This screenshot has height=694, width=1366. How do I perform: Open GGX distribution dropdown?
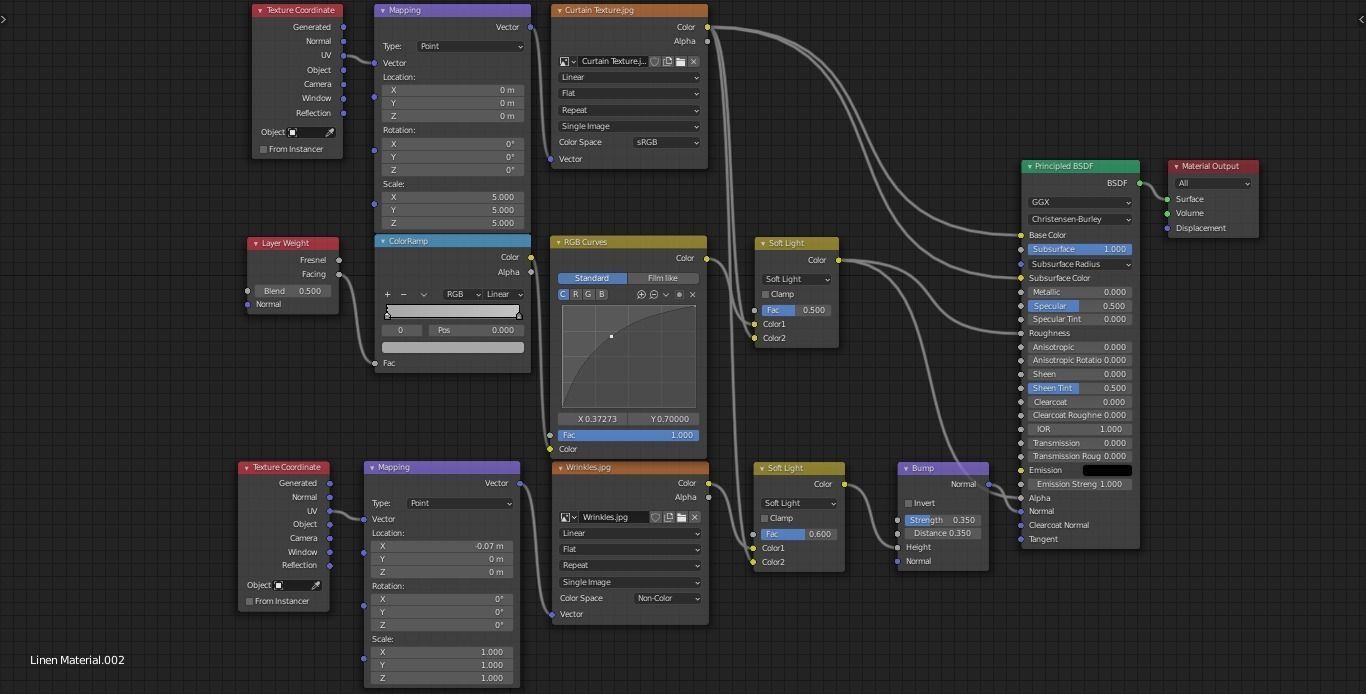(1080, 203)
